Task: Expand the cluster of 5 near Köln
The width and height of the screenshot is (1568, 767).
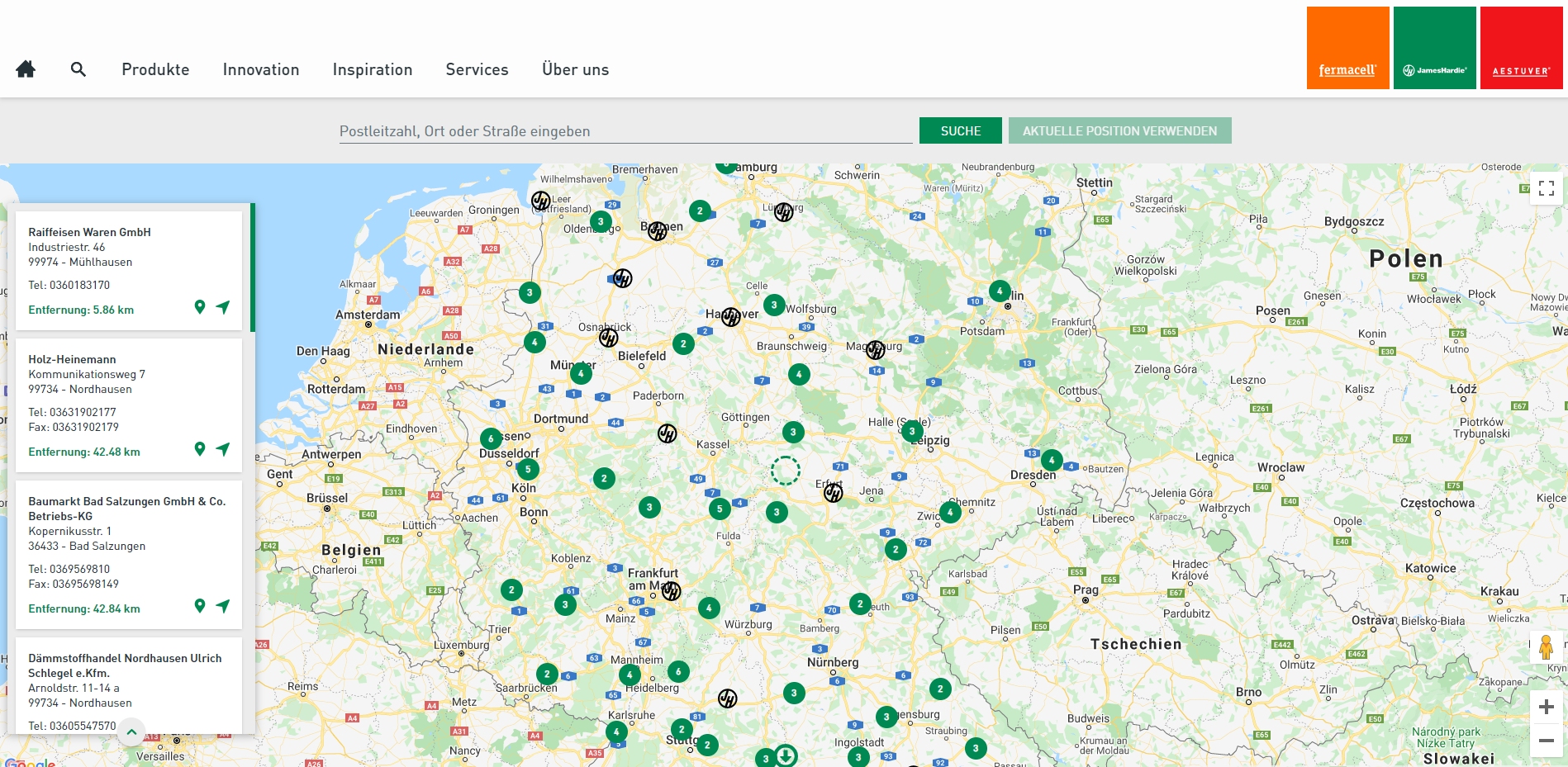Action: tap(528, 469)
